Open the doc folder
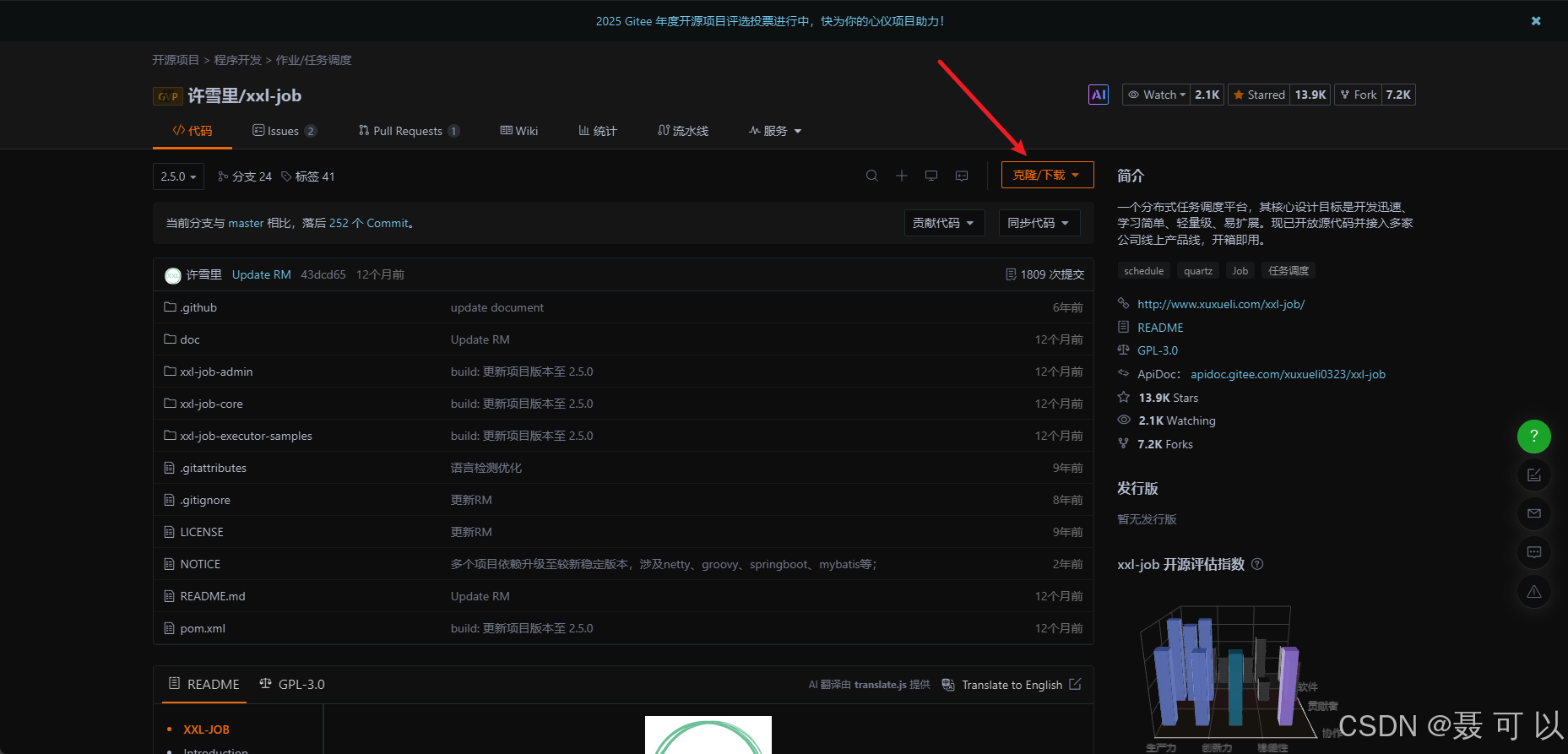Viewport: 1568px width, 754px height. [x=190, y=339]
